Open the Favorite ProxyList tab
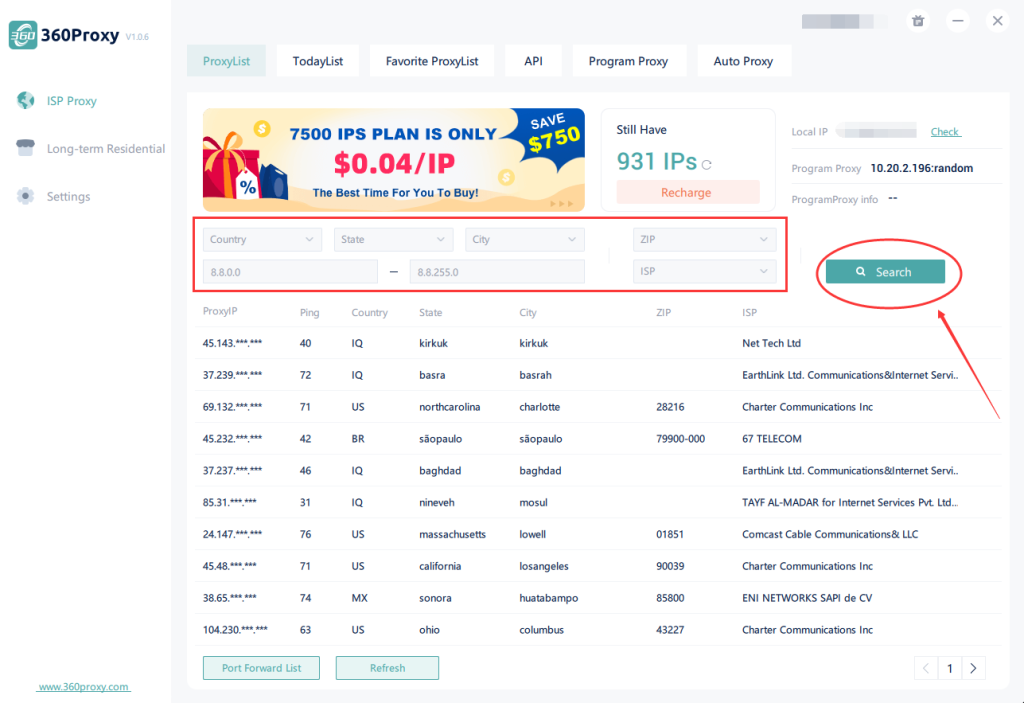1024x703 pixels. pos(432,61)
